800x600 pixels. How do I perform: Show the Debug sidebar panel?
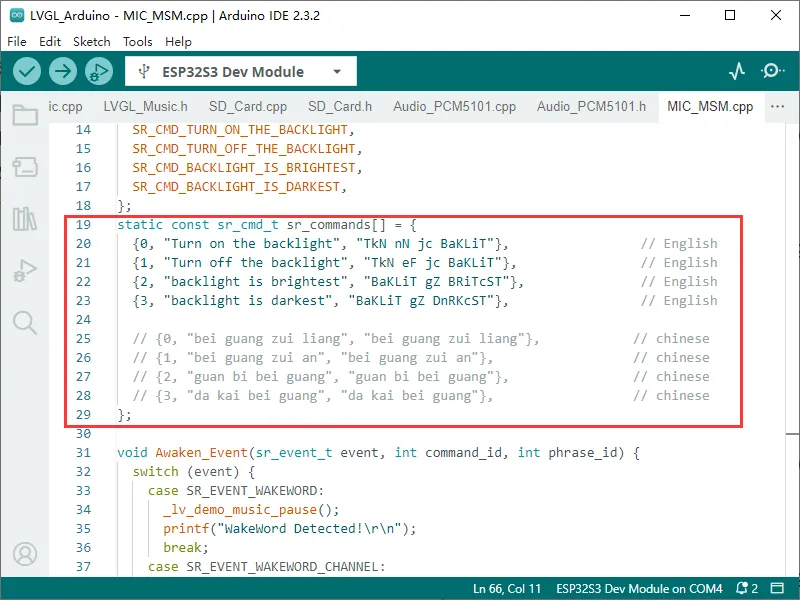click(25, 271)
